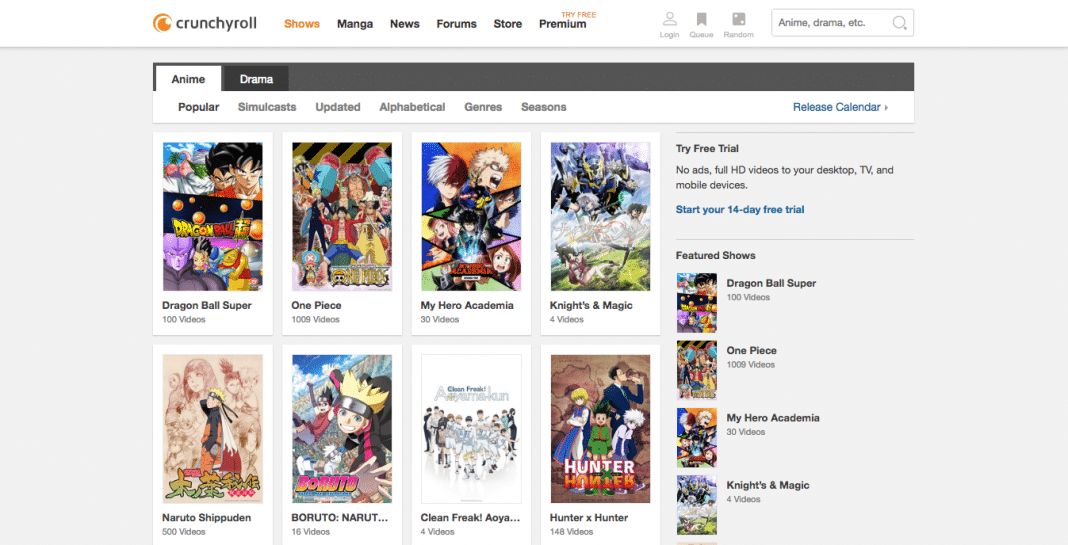The height and width of the screenshot is (545, 1068).
Task: Open the BORUTO poster
Action: (342, 429)
